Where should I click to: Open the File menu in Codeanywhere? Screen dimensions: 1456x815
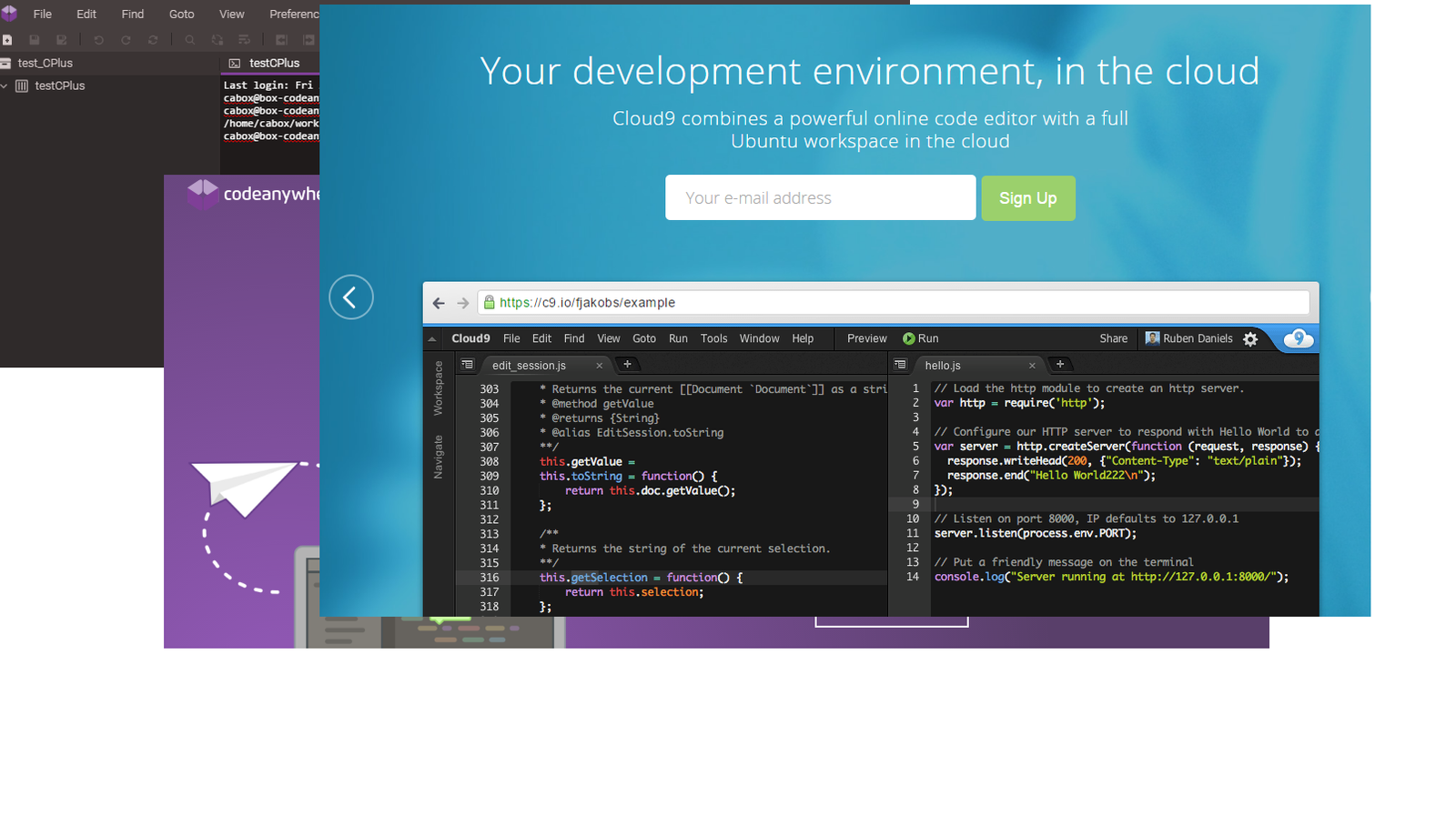coord(43,15)
